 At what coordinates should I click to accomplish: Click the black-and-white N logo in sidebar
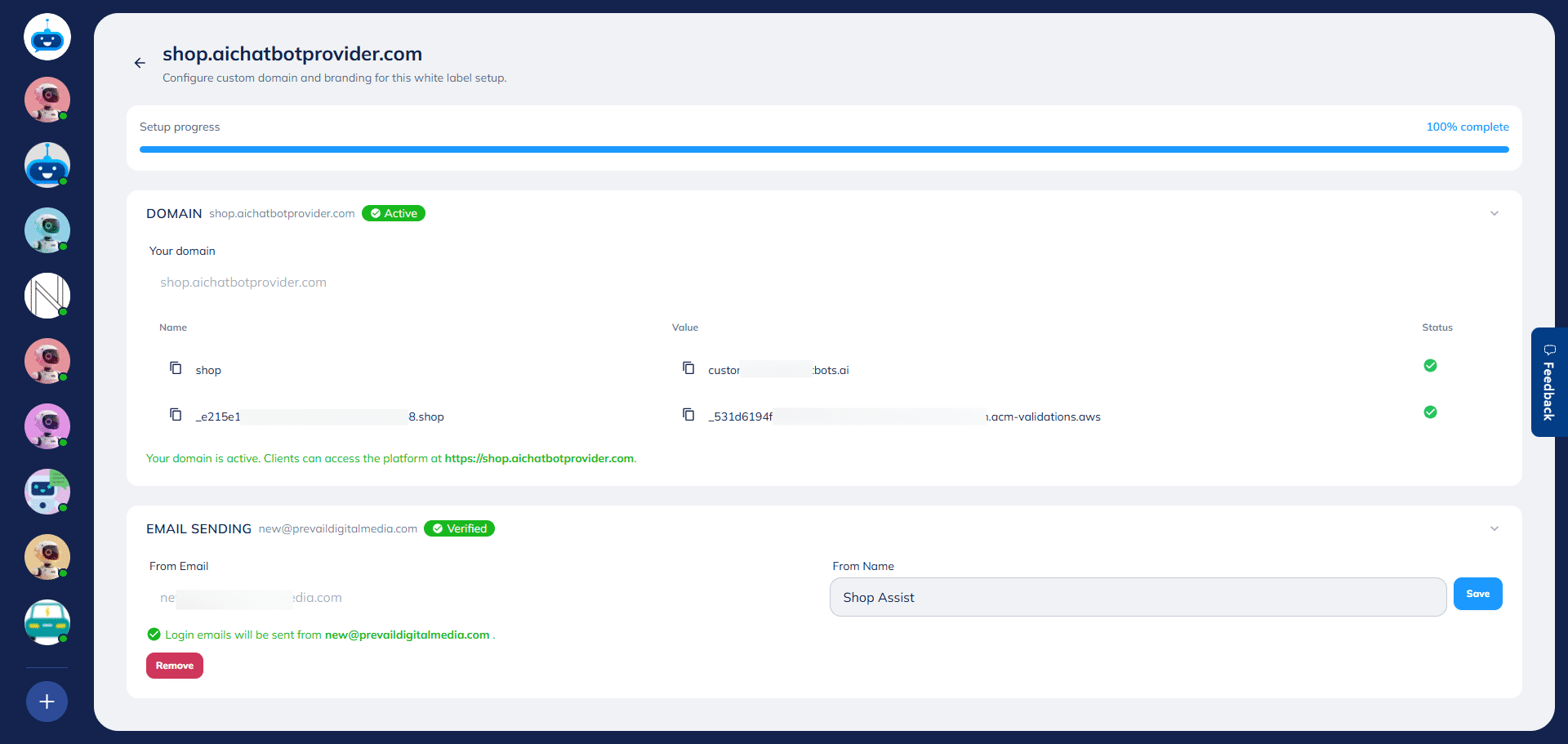pyautogui.click(x=47, y=295)
